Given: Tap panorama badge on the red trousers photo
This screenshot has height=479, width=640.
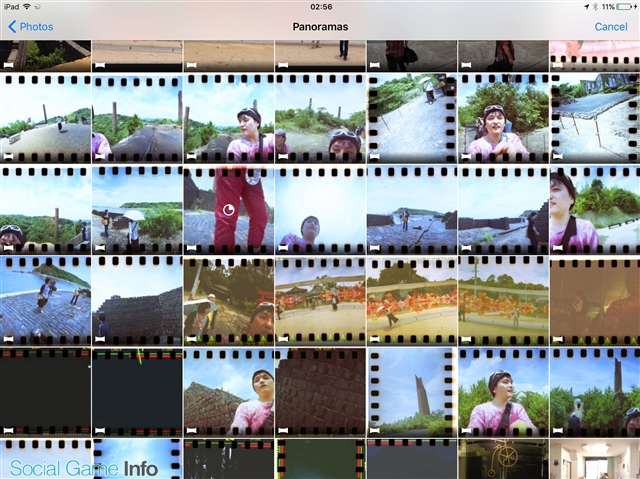Looking at the screenshot, I should click(x=191, y=248).
